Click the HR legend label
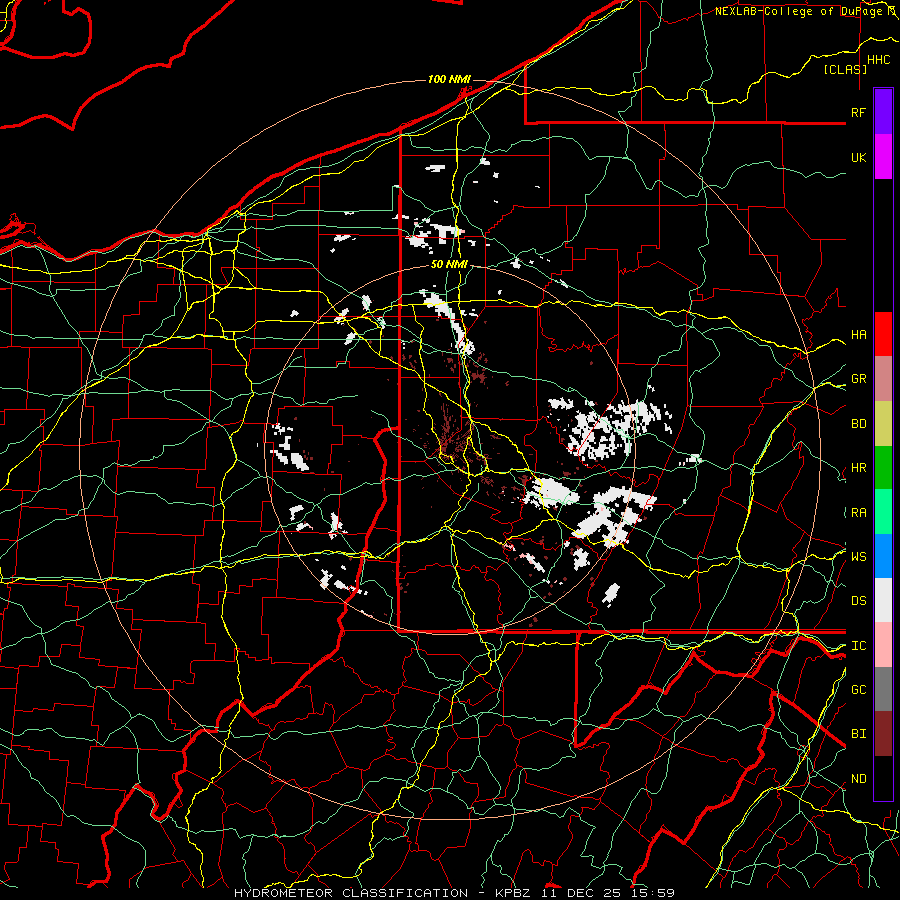The height and width of the screenshot is (900, 900). [859, 468]
